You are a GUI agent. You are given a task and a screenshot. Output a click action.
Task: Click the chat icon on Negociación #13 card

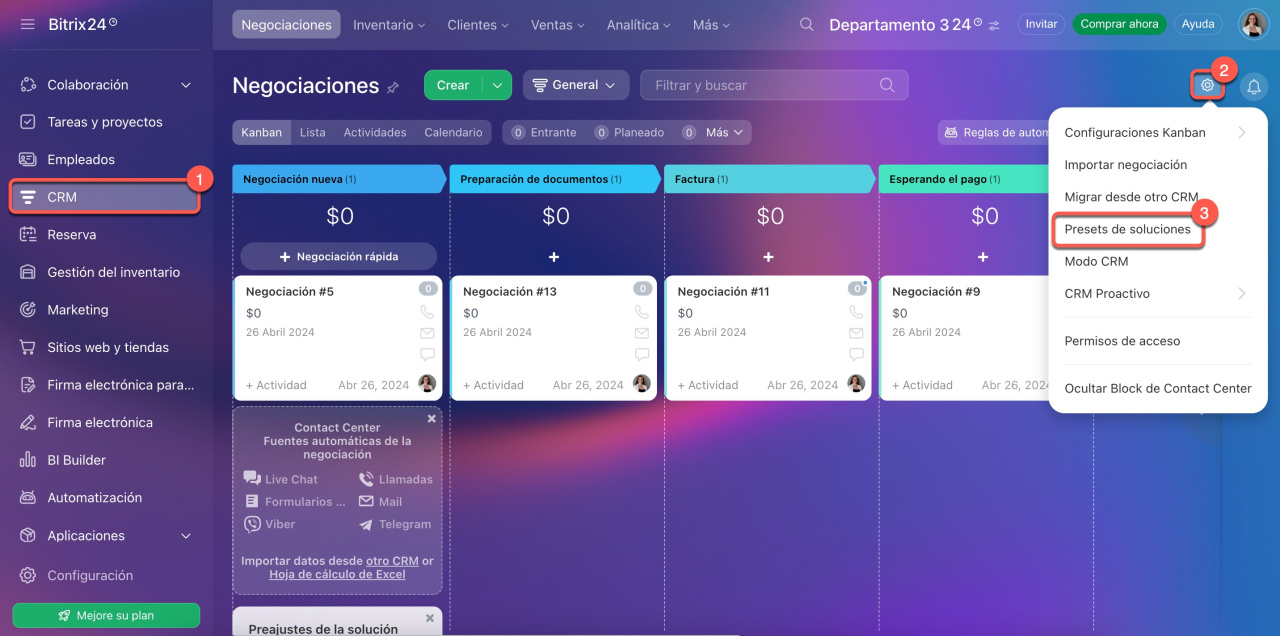(642, 354)
